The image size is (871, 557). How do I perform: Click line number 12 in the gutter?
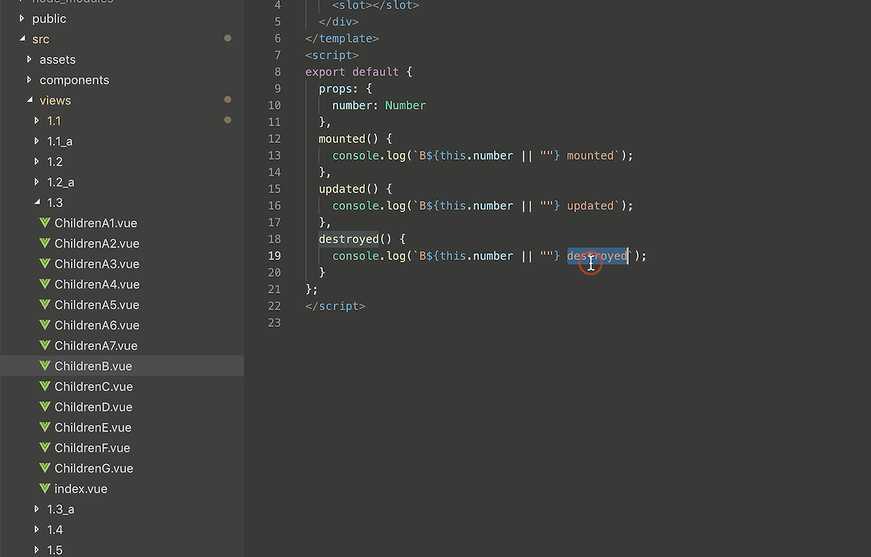274,138
